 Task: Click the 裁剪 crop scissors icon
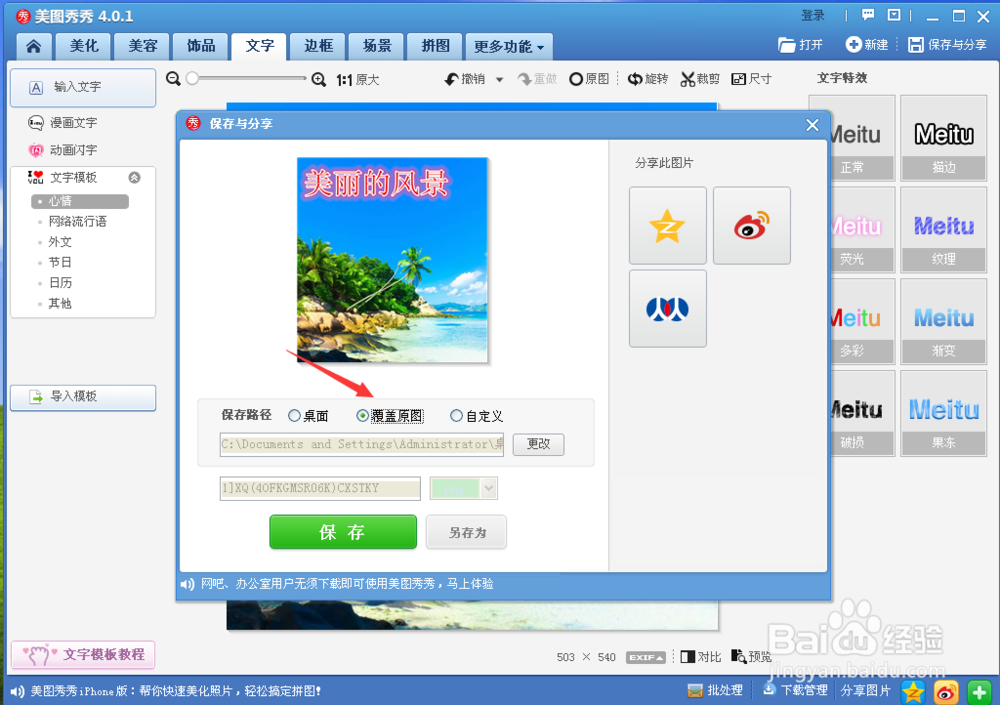click(688, 79)
